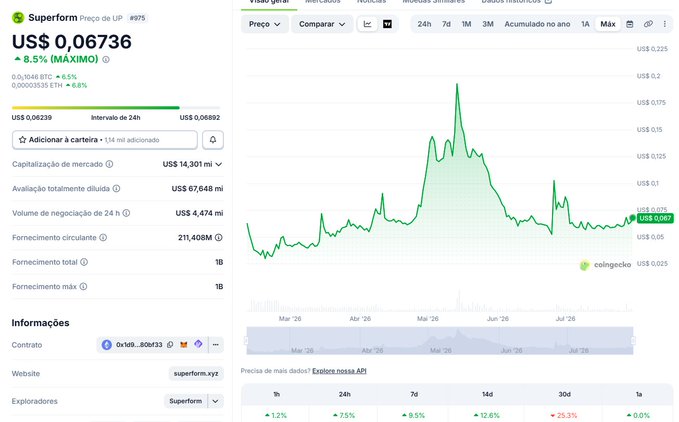Select the 24h chart range
679x422 pixels.
424,24
